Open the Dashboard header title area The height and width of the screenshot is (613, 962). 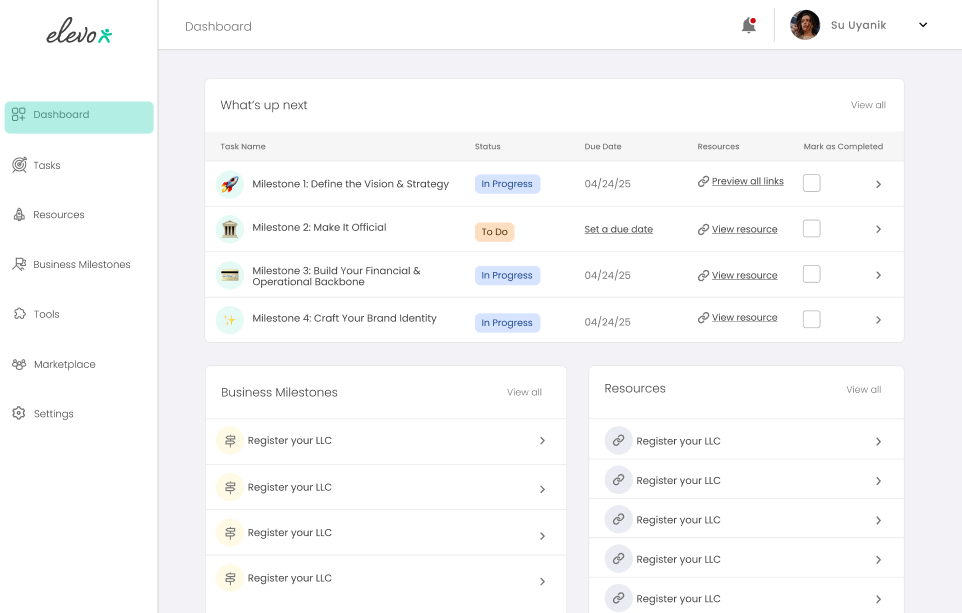[x=218, y=27]
